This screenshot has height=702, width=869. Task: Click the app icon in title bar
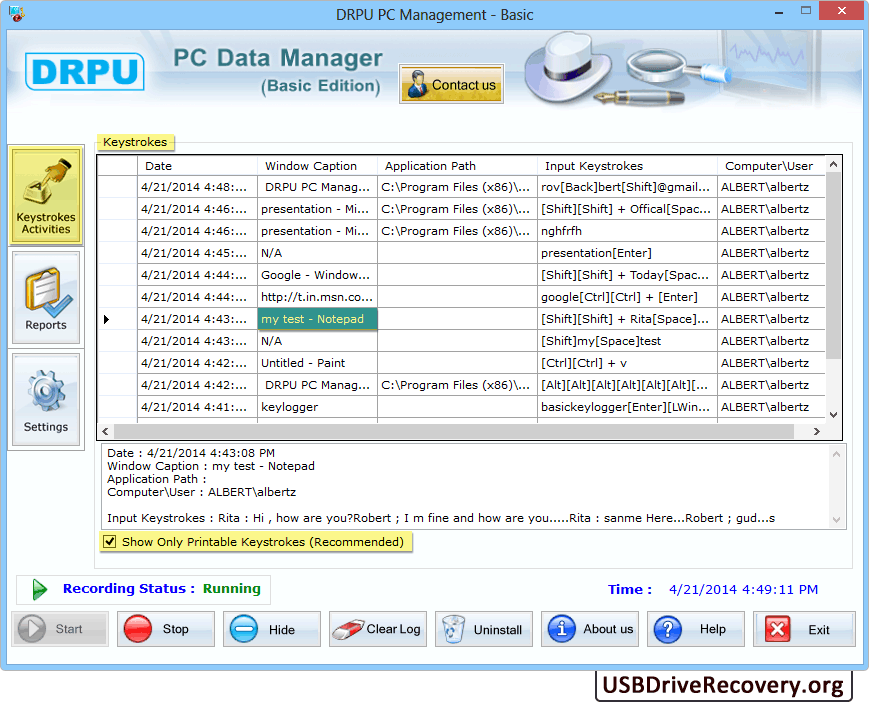[x=16, y=13]
